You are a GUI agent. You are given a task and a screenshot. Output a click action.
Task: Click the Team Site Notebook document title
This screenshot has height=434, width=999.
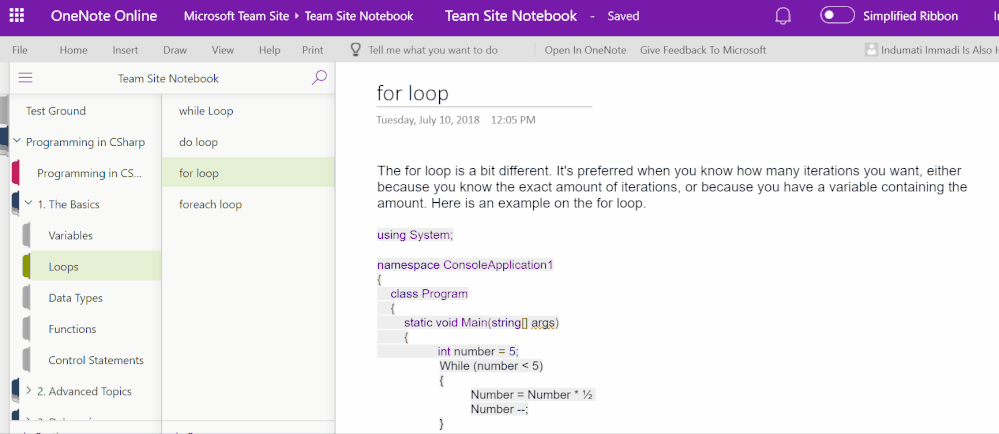(511, 16)
